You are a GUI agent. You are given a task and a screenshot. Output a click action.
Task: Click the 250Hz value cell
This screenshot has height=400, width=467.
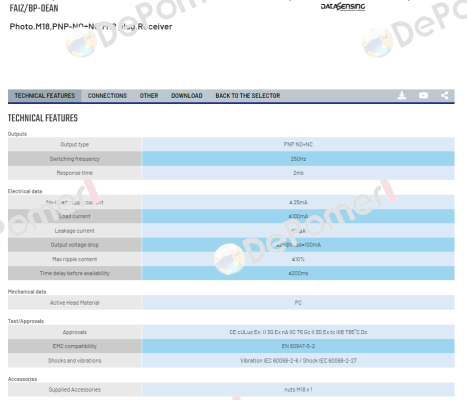click(x=298, y=159)
